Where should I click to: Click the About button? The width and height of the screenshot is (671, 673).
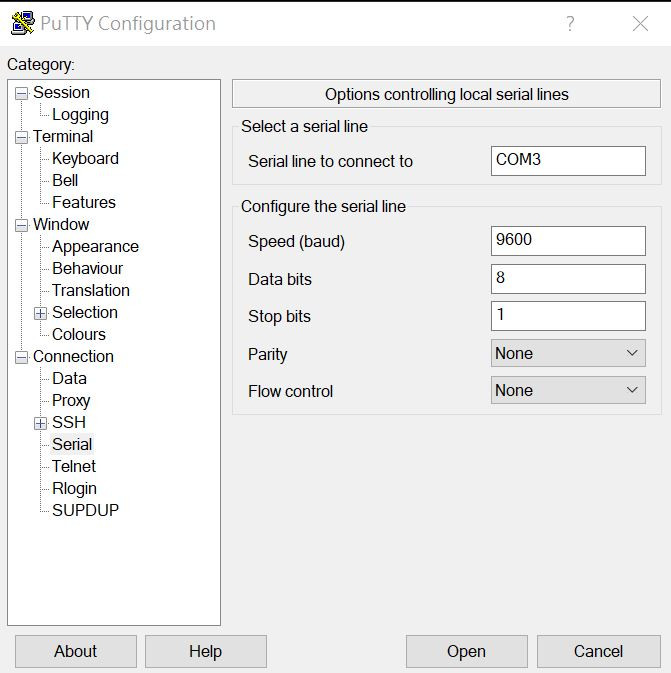[x=76, y=652]
